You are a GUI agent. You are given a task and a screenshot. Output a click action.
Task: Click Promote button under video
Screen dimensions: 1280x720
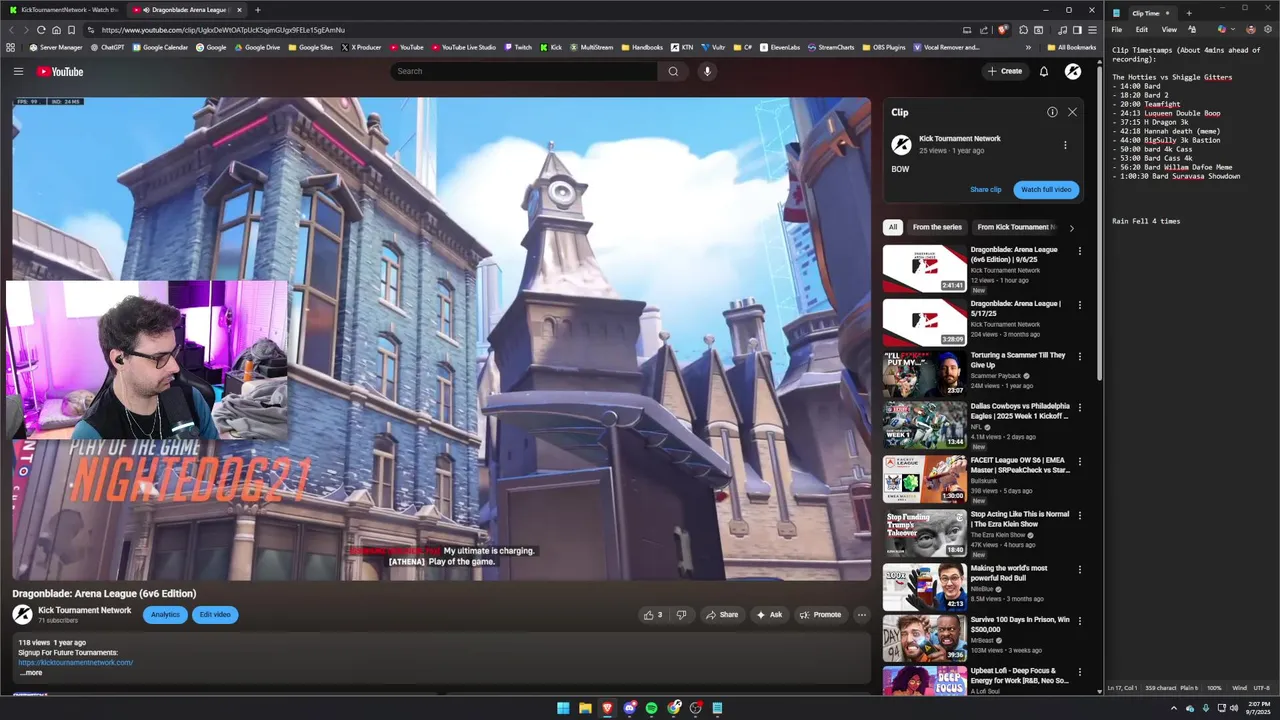click(x=820, y=615)
